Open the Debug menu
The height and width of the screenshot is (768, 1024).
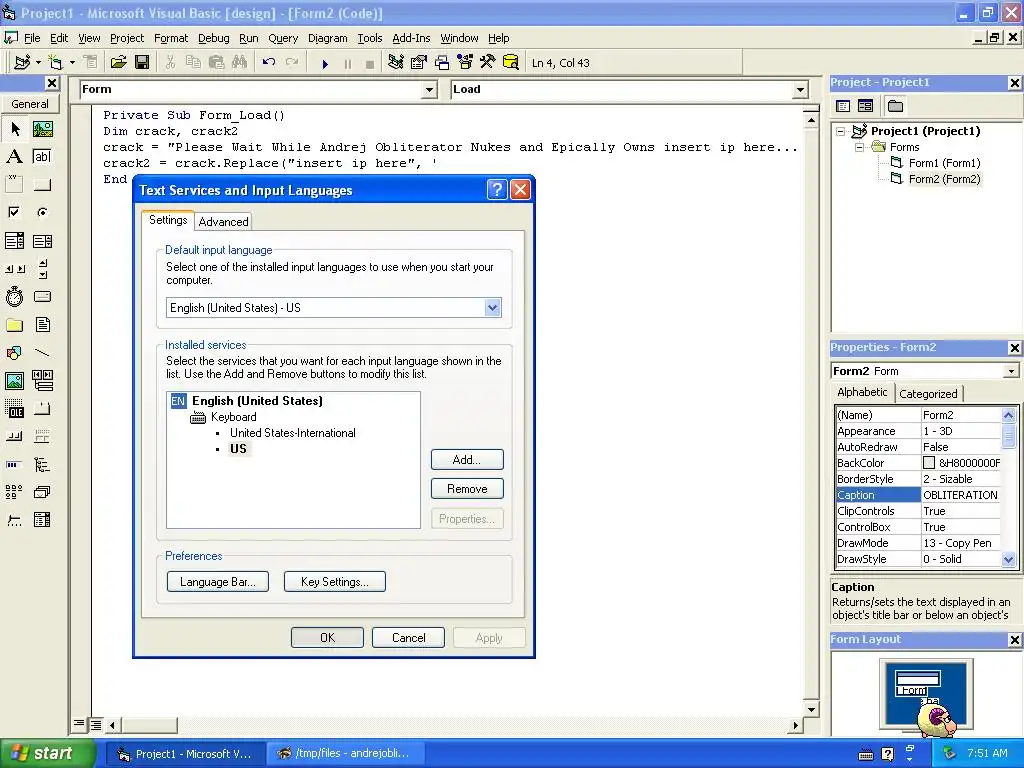click(x=214, y=38)
